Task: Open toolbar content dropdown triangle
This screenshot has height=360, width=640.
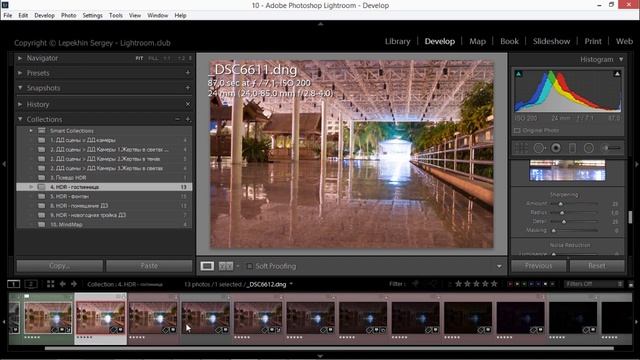Action: coord(499,267)
